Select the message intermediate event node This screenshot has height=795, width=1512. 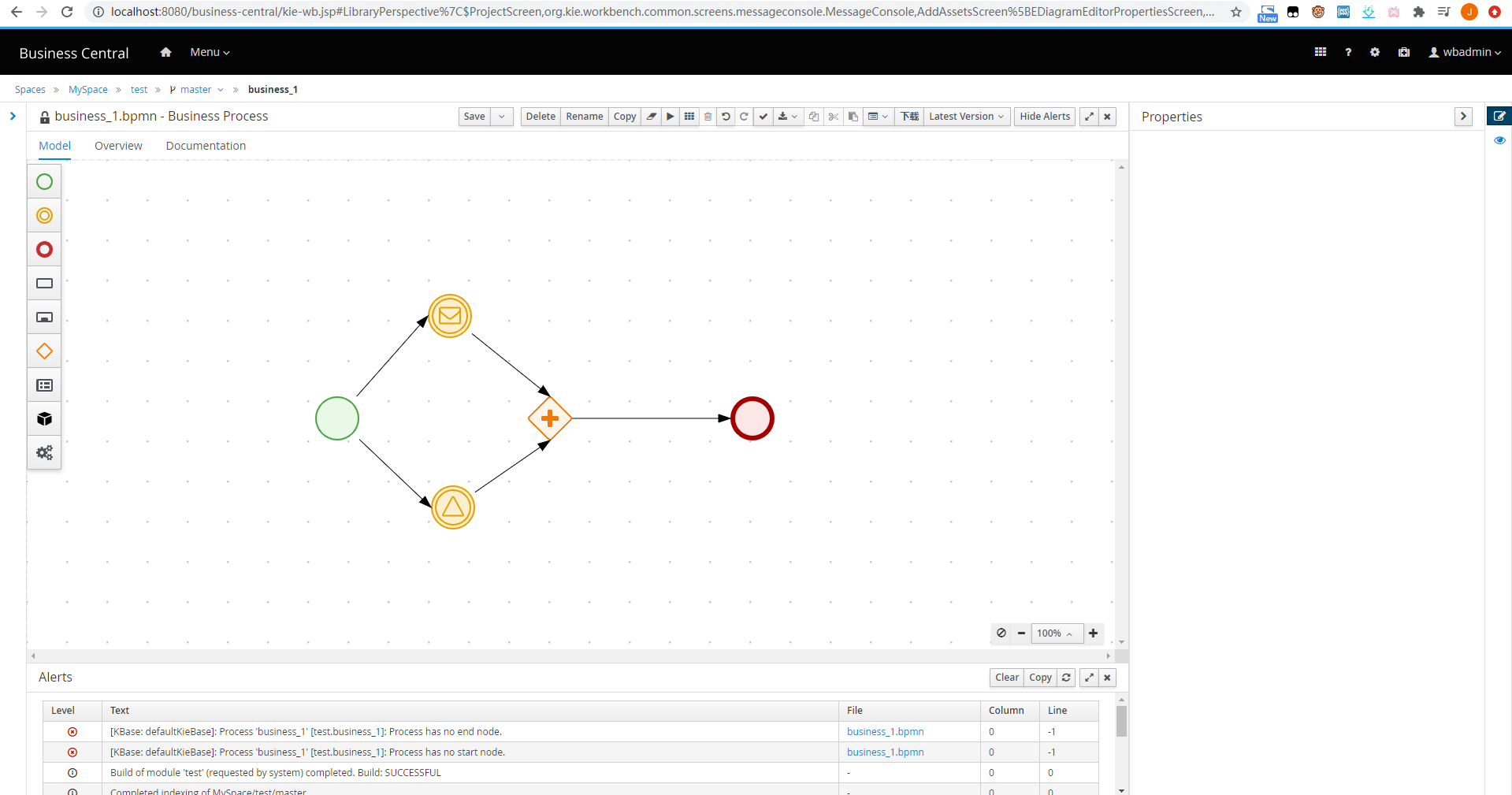(x=450, y=316)
